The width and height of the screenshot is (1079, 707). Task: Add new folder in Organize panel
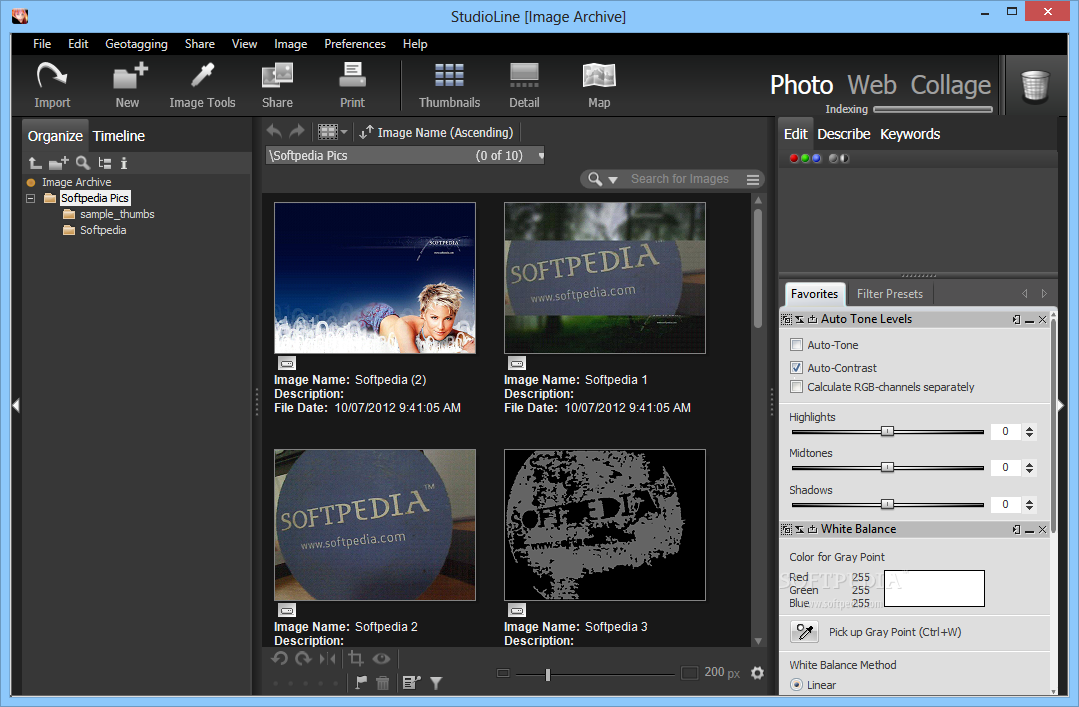tap(59, 163)
